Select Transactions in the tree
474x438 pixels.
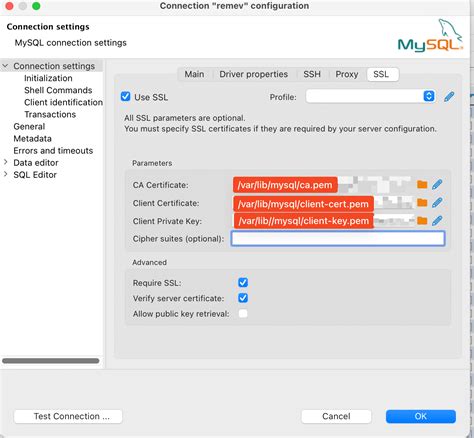(50, 114)
